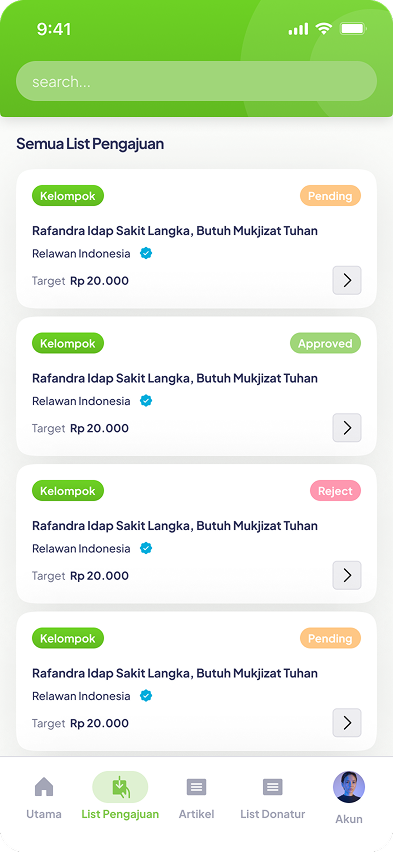Open first Pending card with chevron arrow

point(347,280)
